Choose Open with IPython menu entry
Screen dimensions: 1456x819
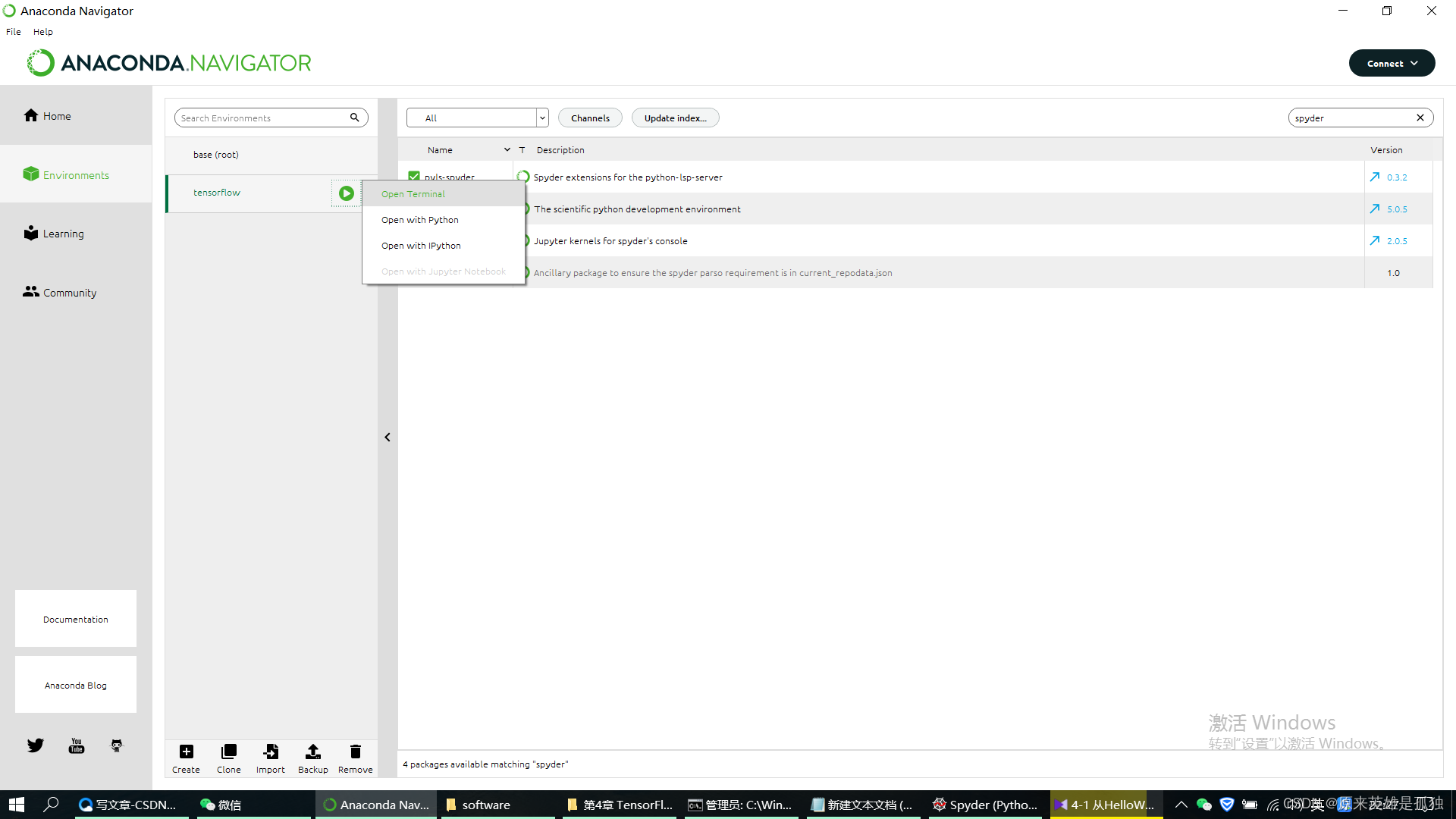tap(421, 246)
